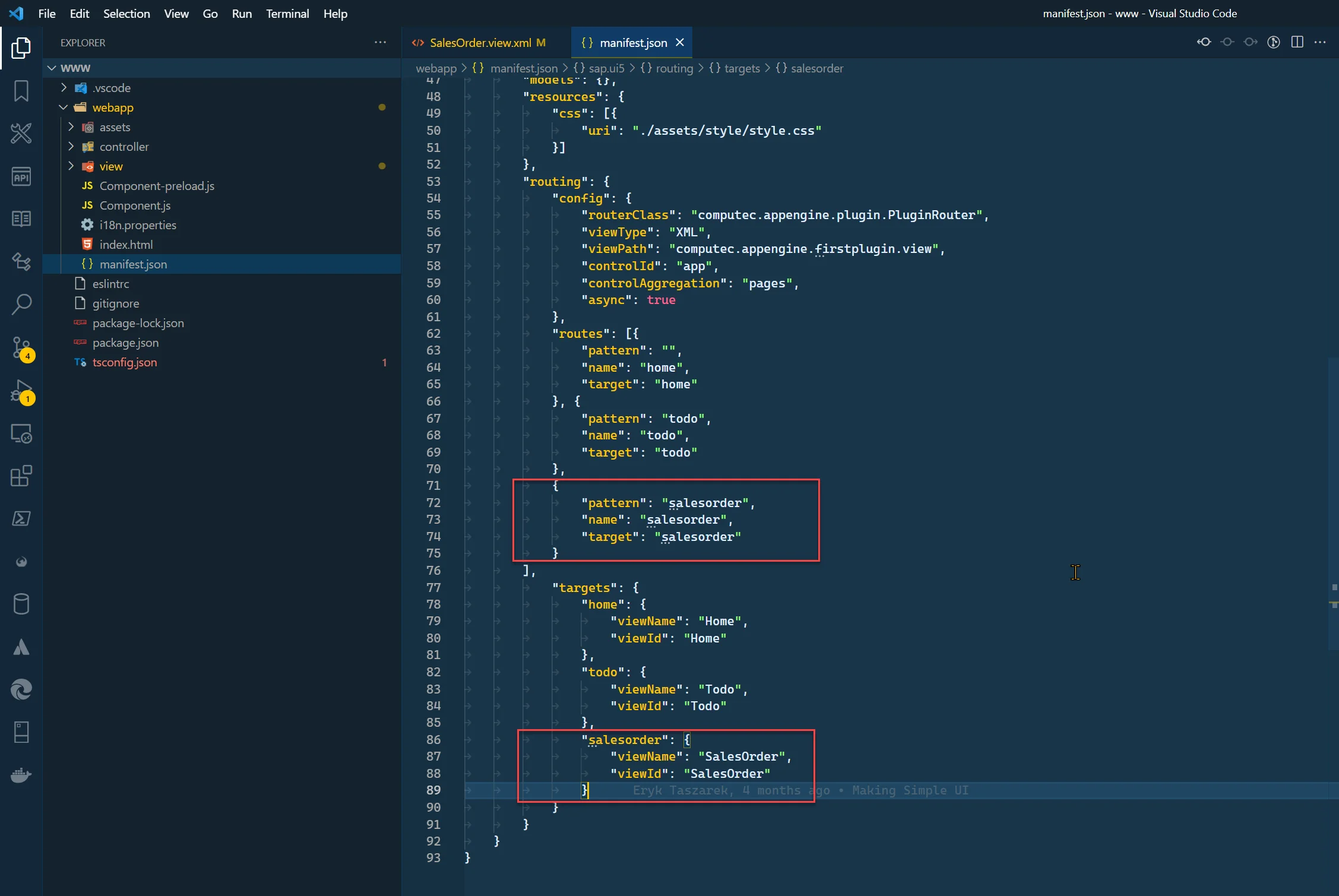1339x896 pixels.
Task: Open Explorer views and more actions menu
Action: 380,43
